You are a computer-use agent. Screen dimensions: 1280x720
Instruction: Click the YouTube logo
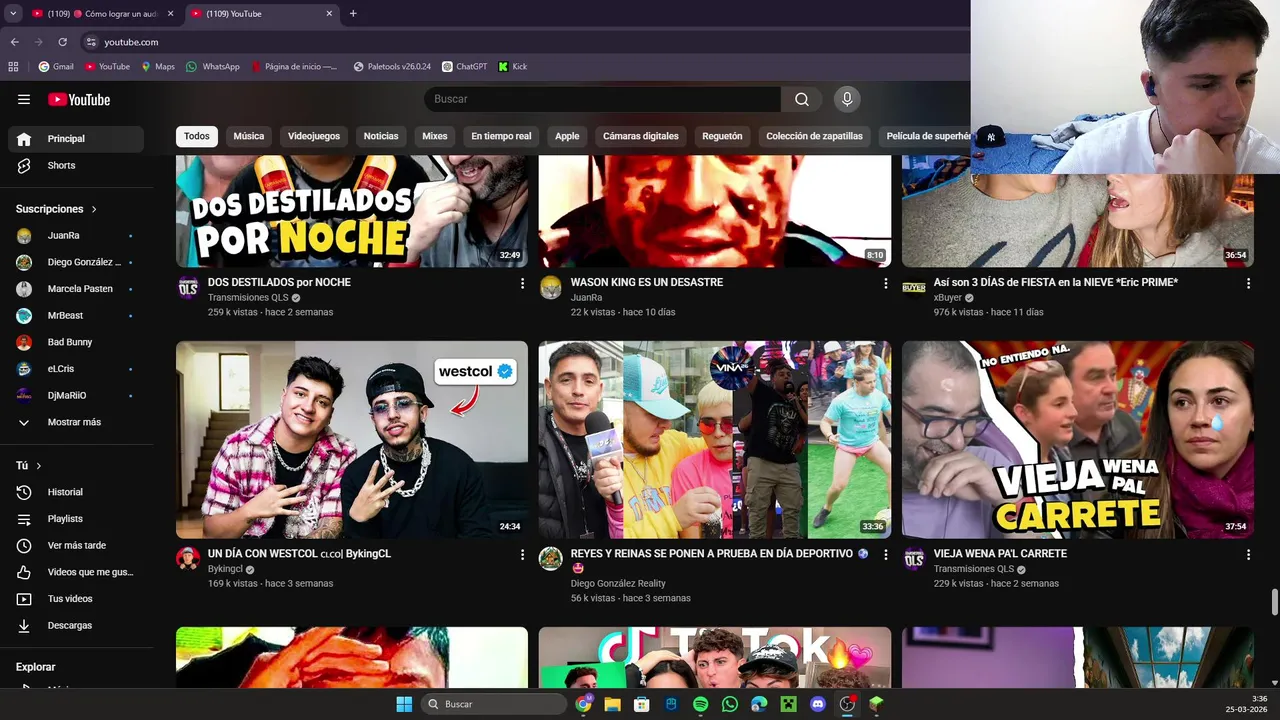pyautogui.click(x=79, y=99)
